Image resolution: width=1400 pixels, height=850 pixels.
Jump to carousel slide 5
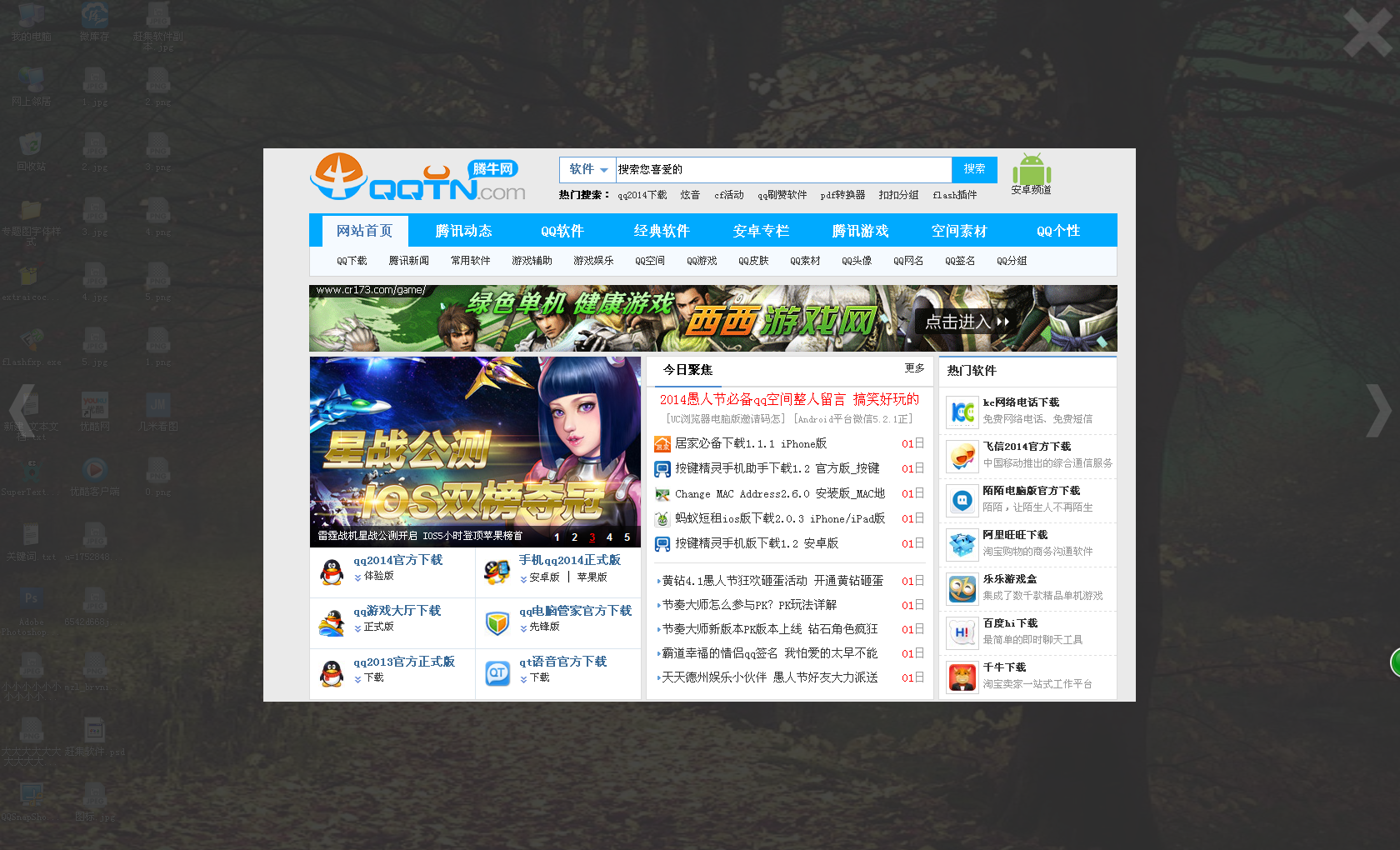[x=627, y=537]
